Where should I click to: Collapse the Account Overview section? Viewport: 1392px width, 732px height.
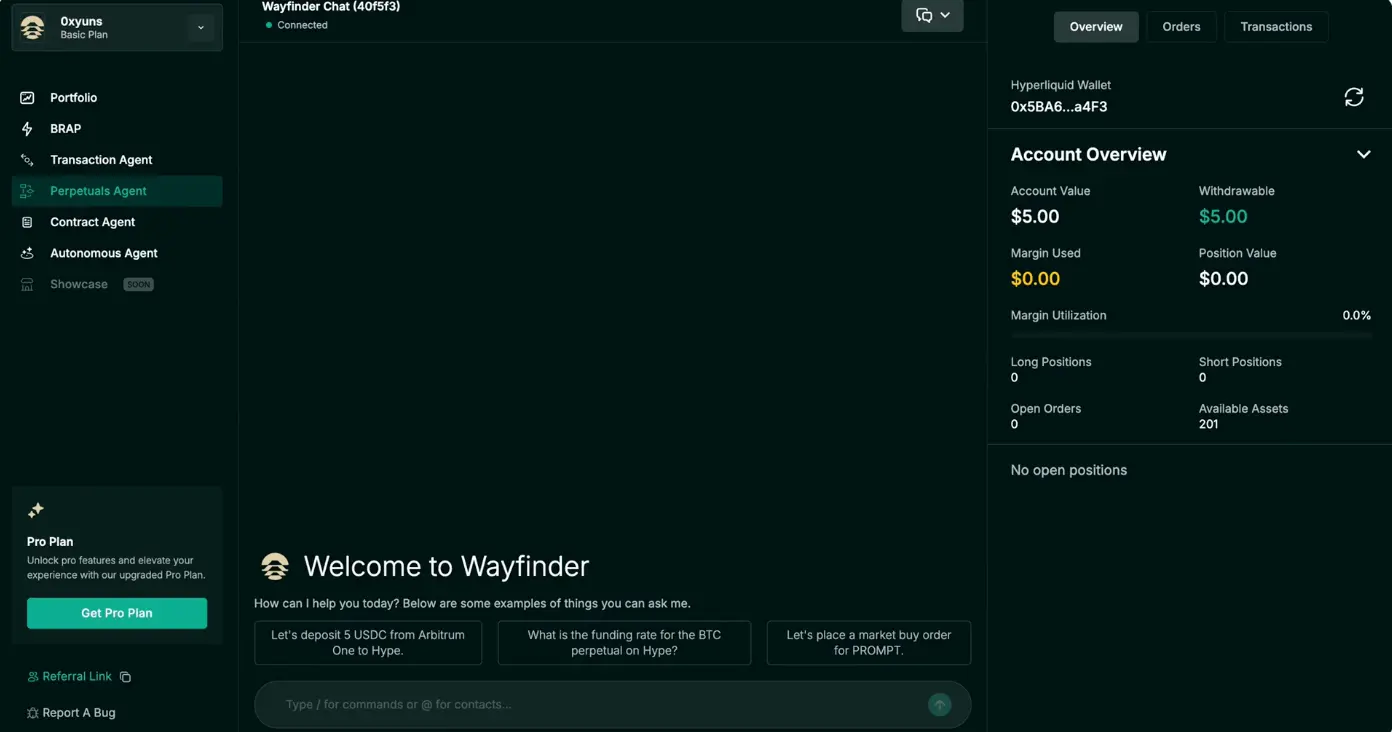[1363, 154]
